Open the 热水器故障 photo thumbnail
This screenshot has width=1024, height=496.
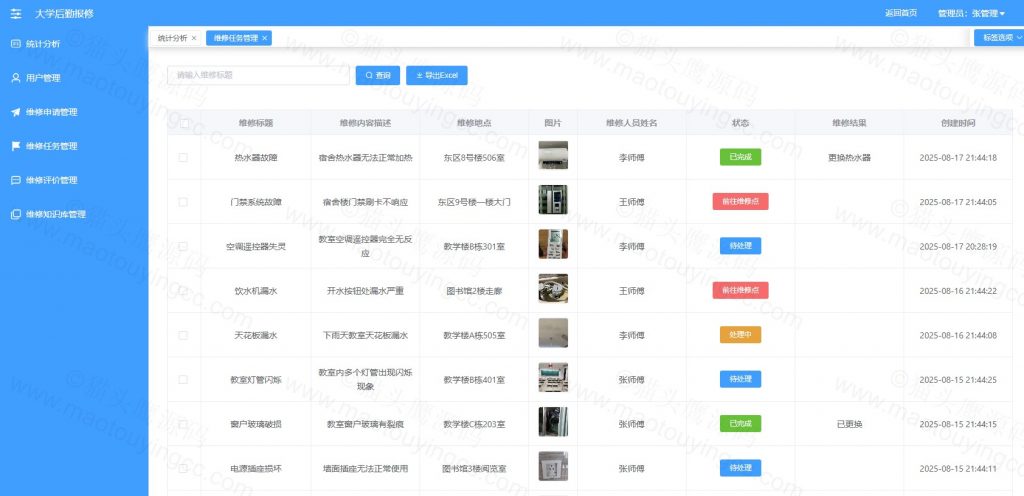click(553, 155)
